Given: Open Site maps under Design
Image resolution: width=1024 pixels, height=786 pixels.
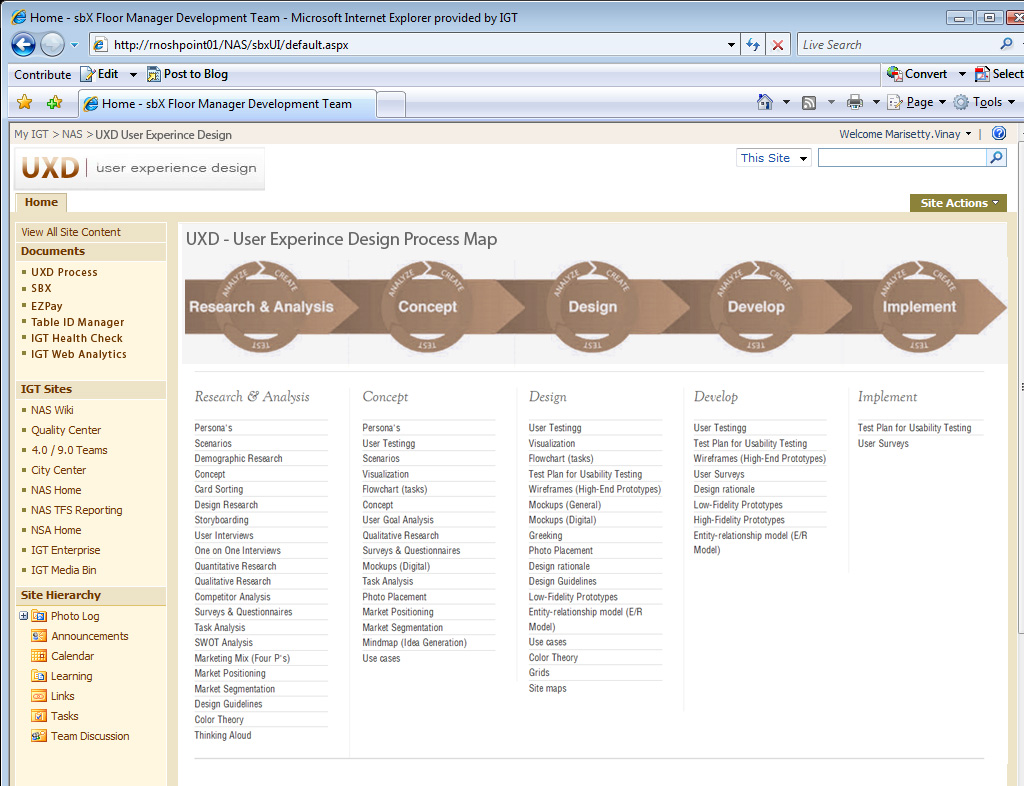Looking at the screenshot, I should tap(547, 688).
